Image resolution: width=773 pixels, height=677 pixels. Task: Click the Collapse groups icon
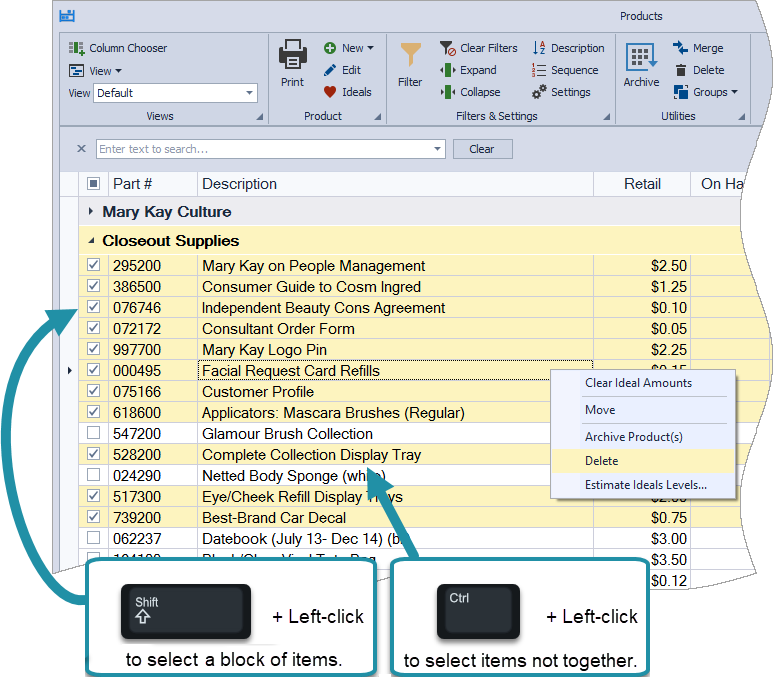(448, 92)
